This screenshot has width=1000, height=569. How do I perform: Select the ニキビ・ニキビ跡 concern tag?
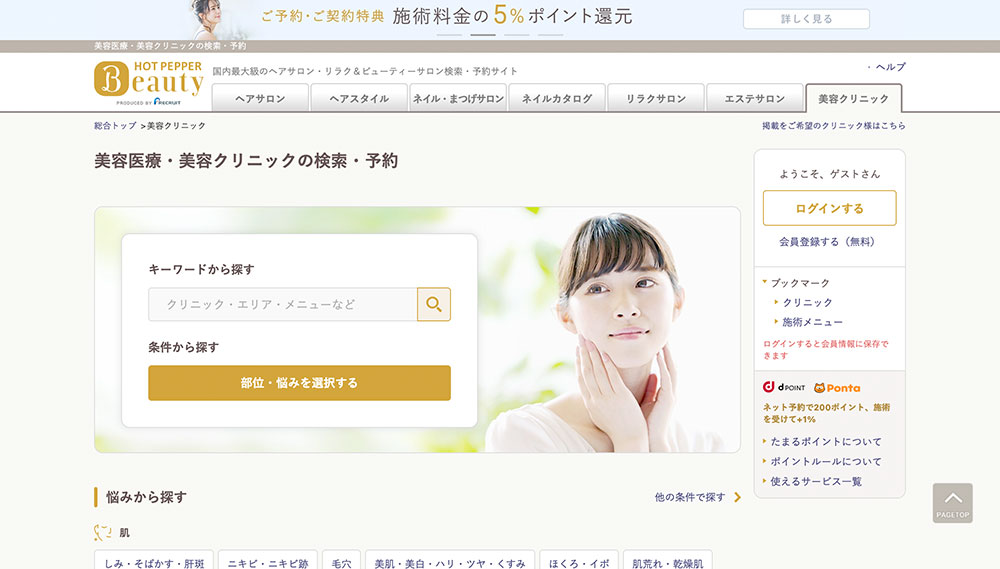coord(268,563)
